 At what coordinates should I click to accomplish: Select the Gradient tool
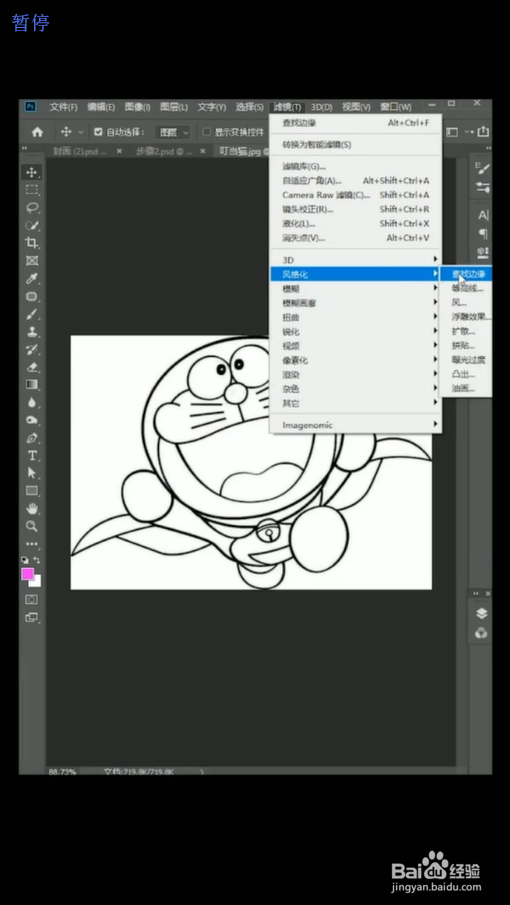tap(32, 384)
